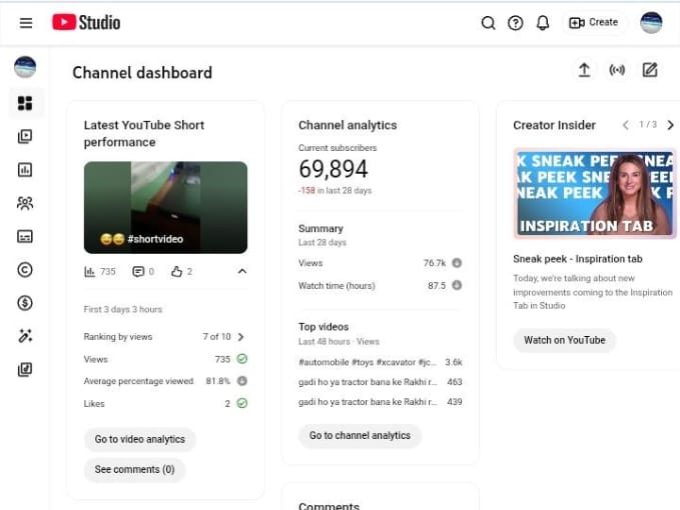Open the latest Short video thumbnail

(165, 207)
